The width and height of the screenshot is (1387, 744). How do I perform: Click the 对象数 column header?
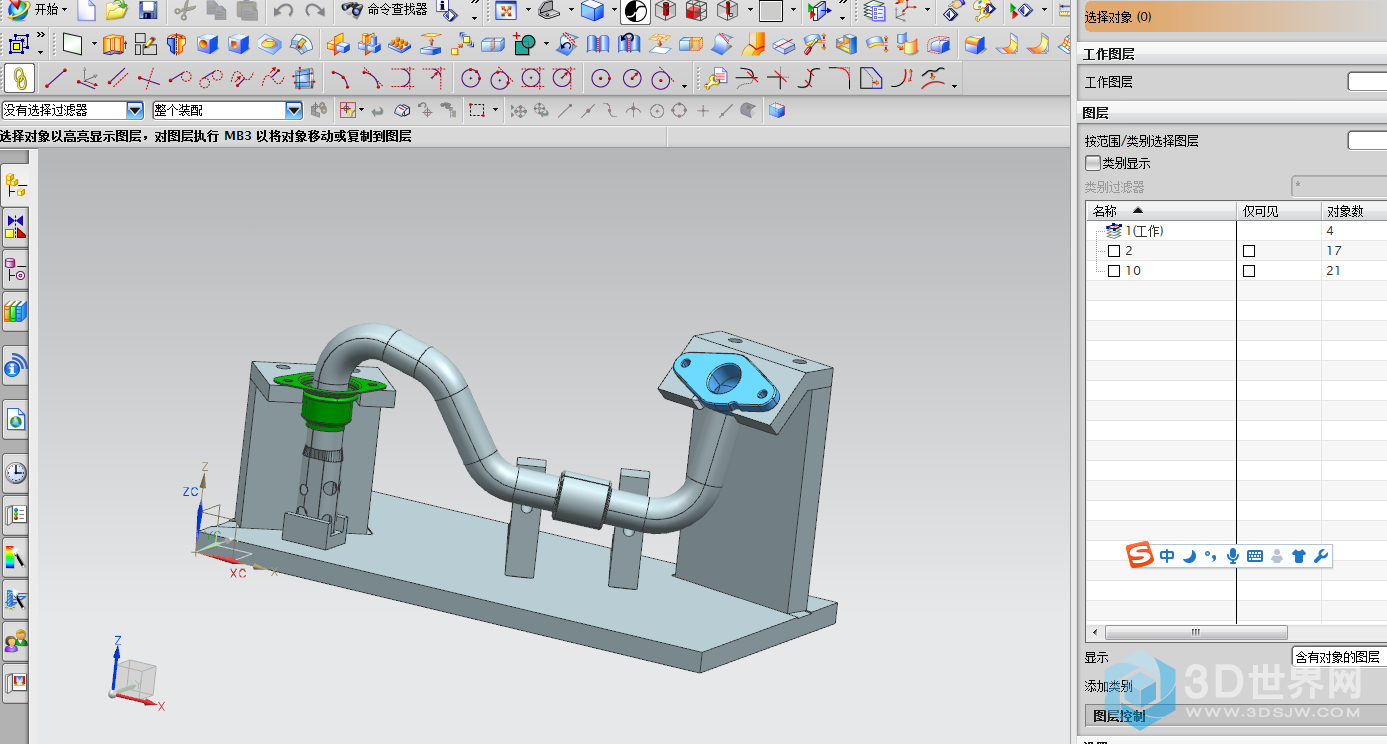click(x=1354, y=211)
